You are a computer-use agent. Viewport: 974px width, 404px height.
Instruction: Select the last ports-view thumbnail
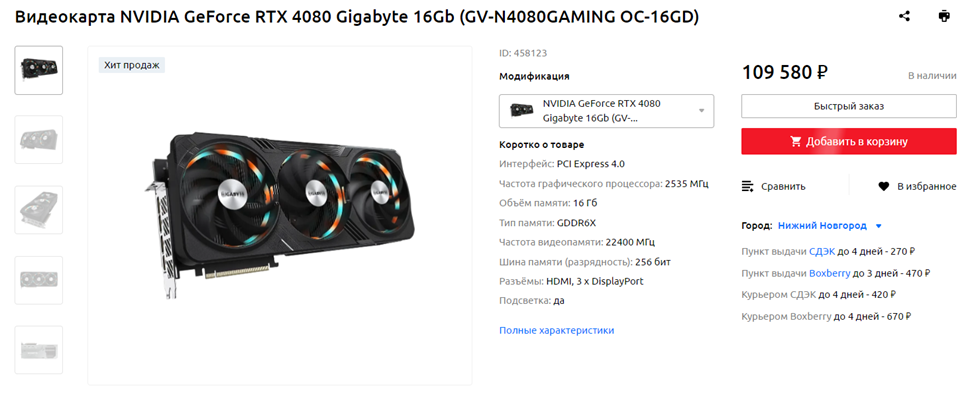pyautogui.click(x=39, y=350)
